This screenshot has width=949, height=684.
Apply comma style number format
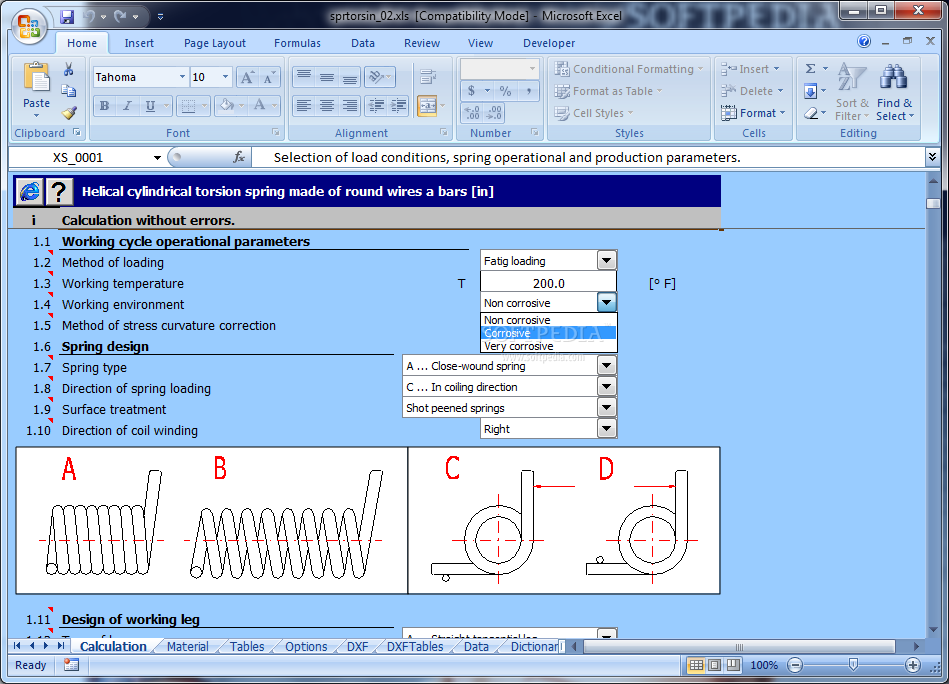[528, 91]
